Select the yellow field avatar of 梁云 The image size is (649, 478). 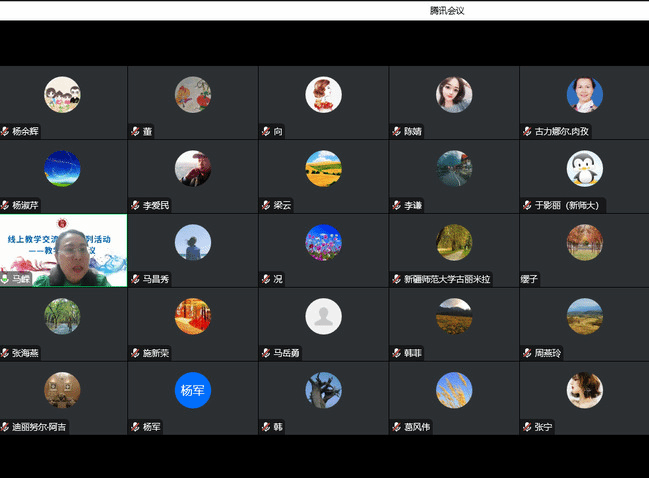(x=323, y=168)
